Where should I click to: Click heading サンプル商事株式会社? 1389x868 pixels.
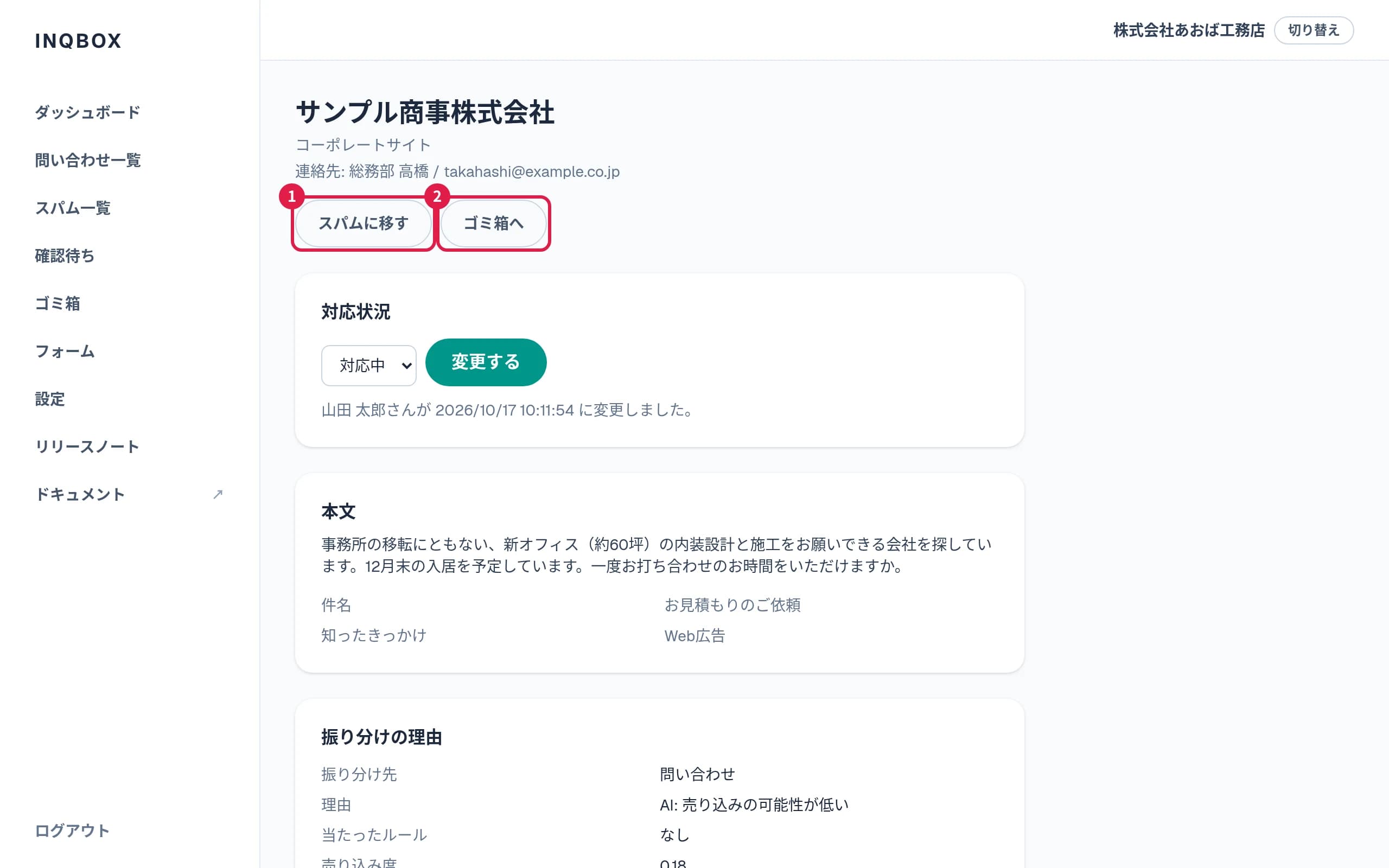point(425,112)
